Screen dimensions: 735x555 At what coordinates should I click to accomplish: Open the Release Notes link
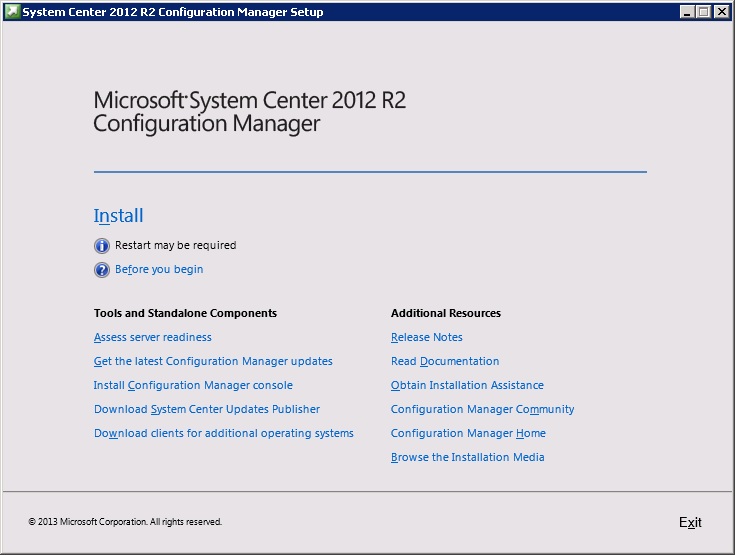[427, 338]
